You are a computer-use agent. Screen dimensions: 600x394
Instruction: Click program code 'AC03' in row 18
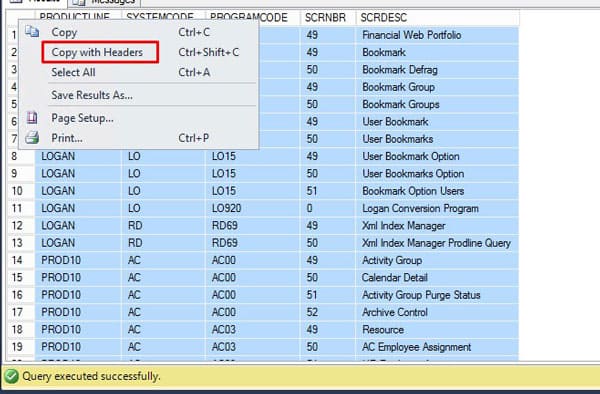tap(253, 330)
